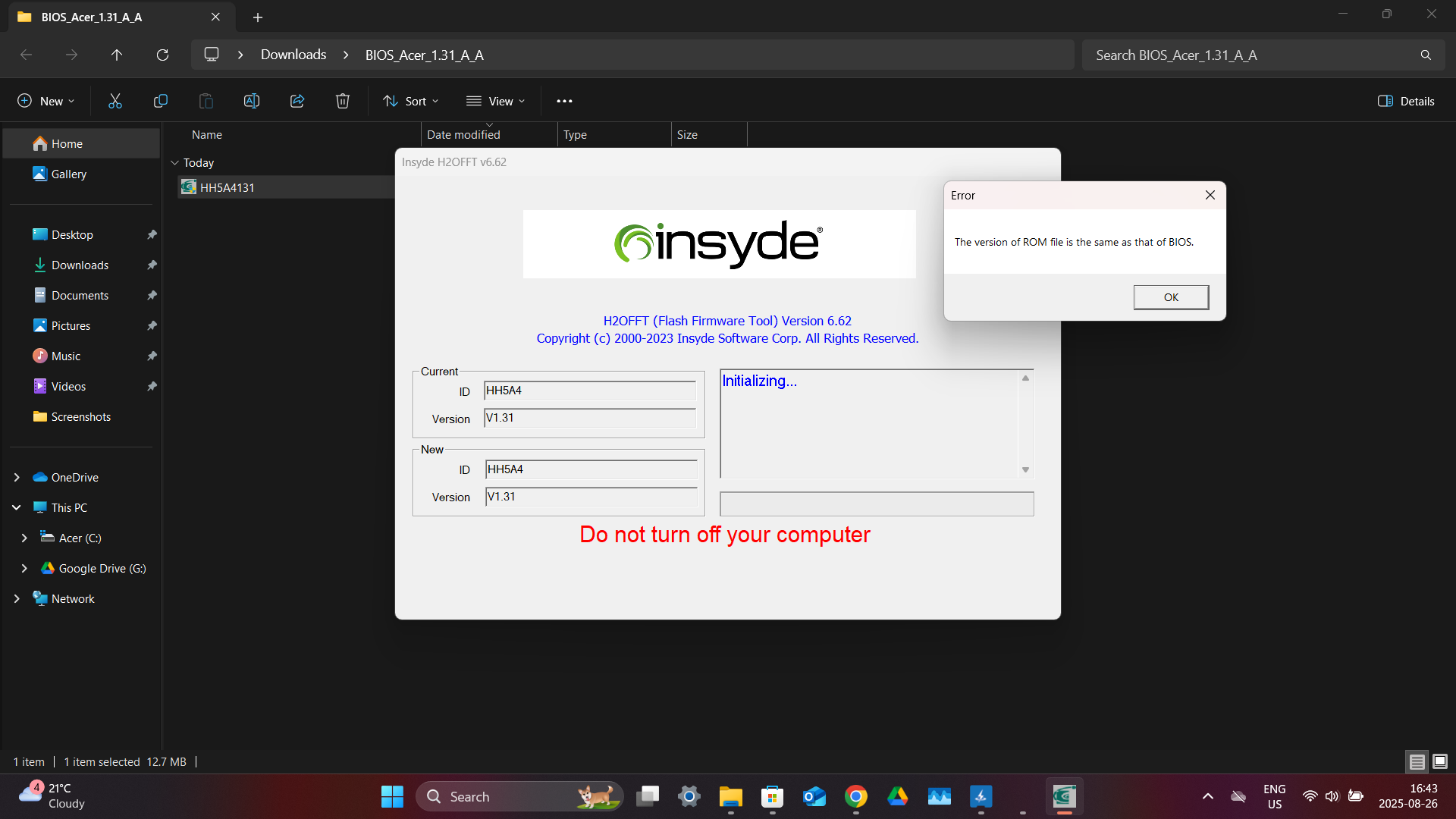Open Windows Start menu
Viewport: 1456px width, 819px height.
[x=392, y=796]
